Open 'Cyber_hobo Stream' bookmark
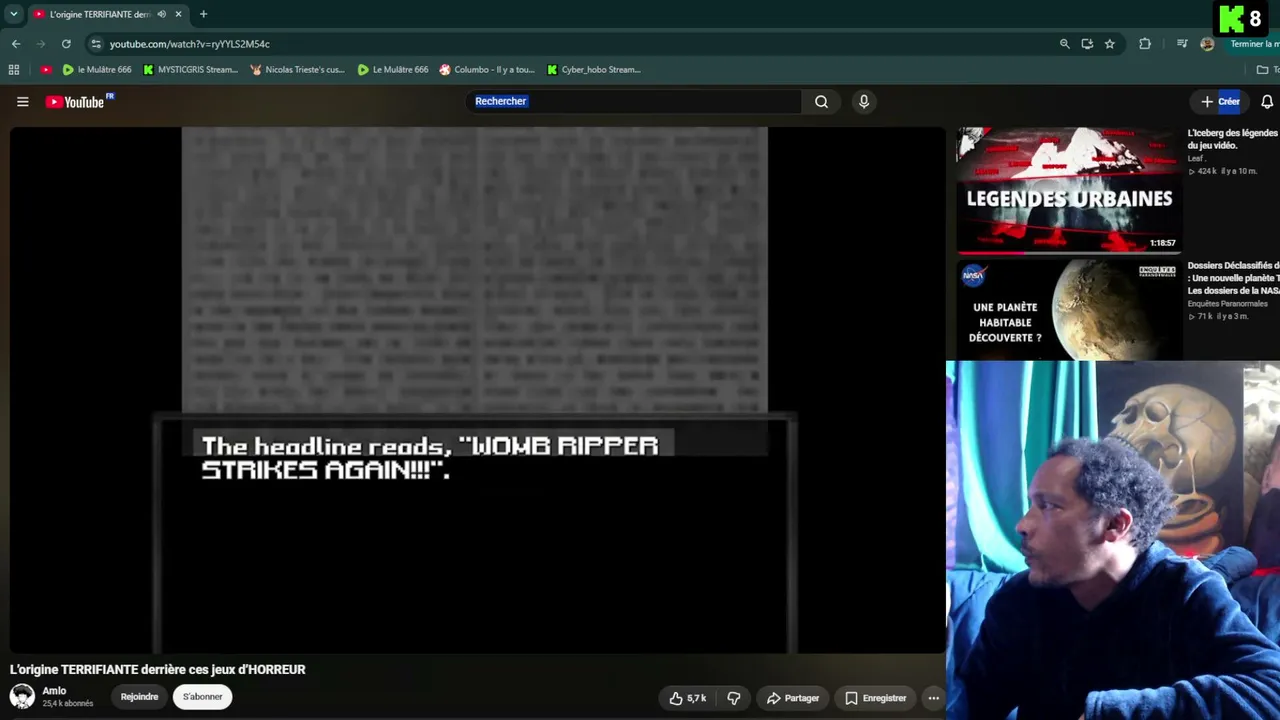 pyautogui.click(x=594, y=70)
